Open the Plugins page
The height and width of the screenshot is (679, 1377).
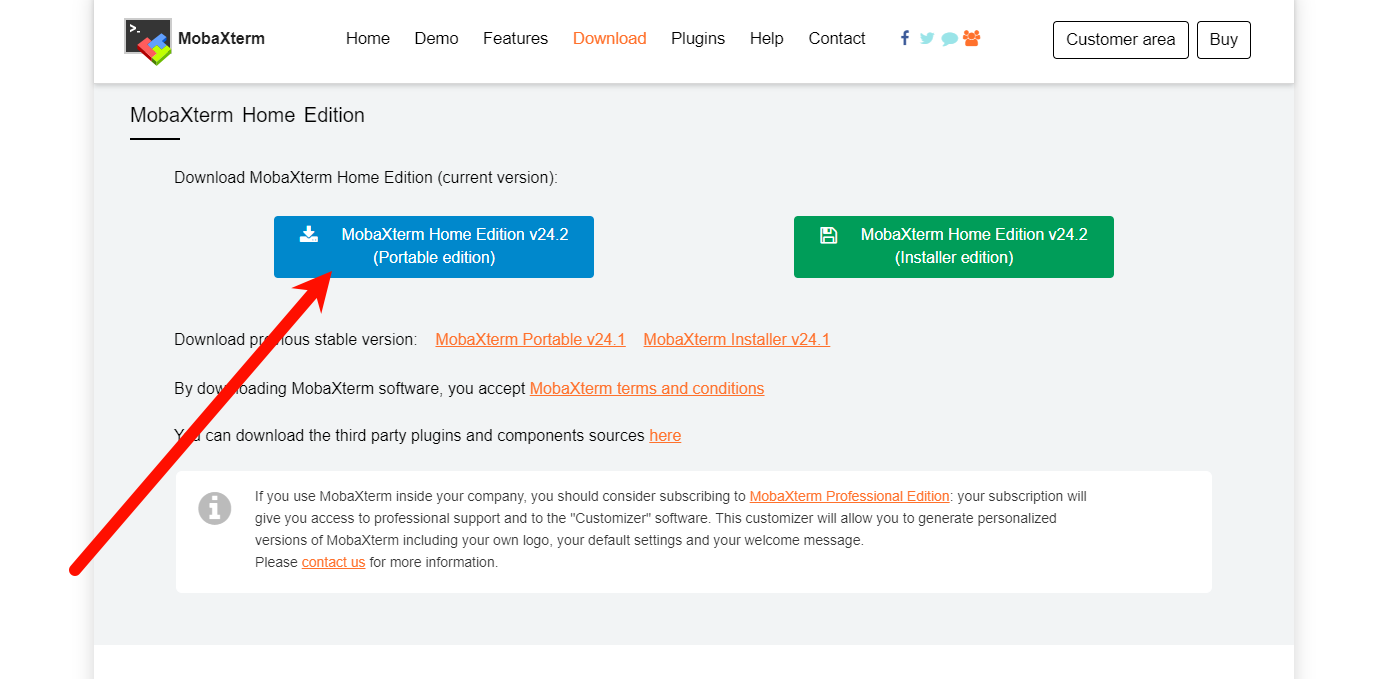tap(698, 39)
